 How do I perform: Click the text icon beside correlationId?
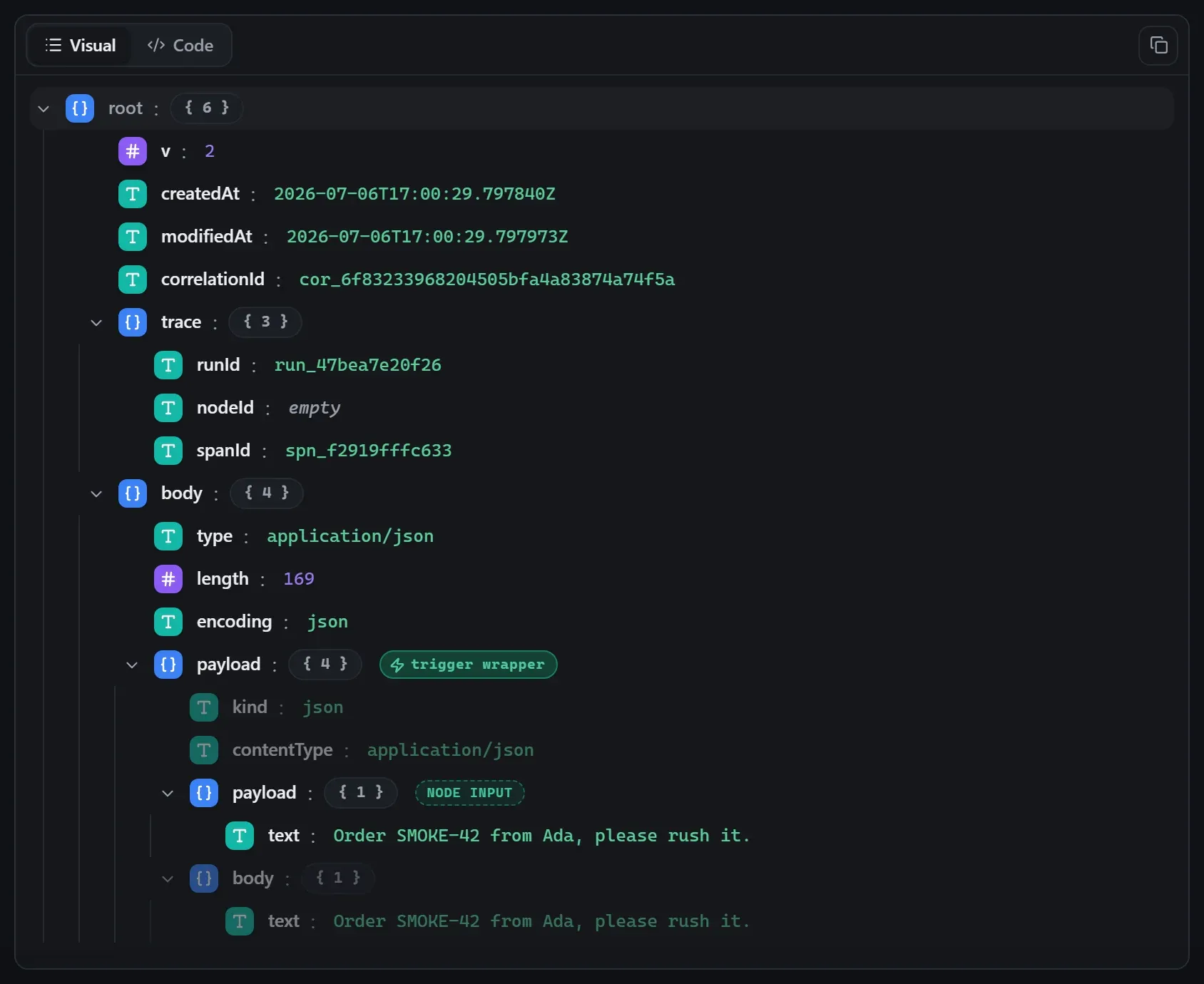tap(133, 280)
